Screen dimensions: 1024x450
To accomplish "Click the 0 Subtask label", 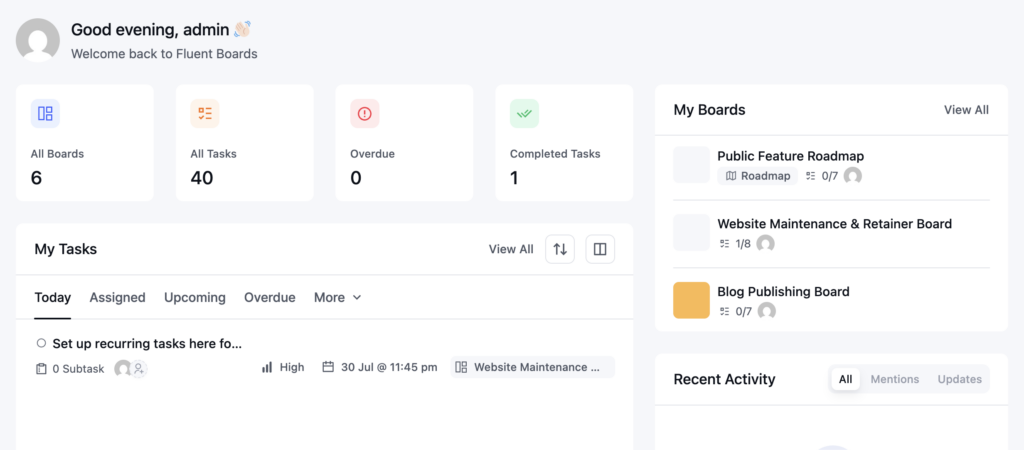I will point(78,369).
